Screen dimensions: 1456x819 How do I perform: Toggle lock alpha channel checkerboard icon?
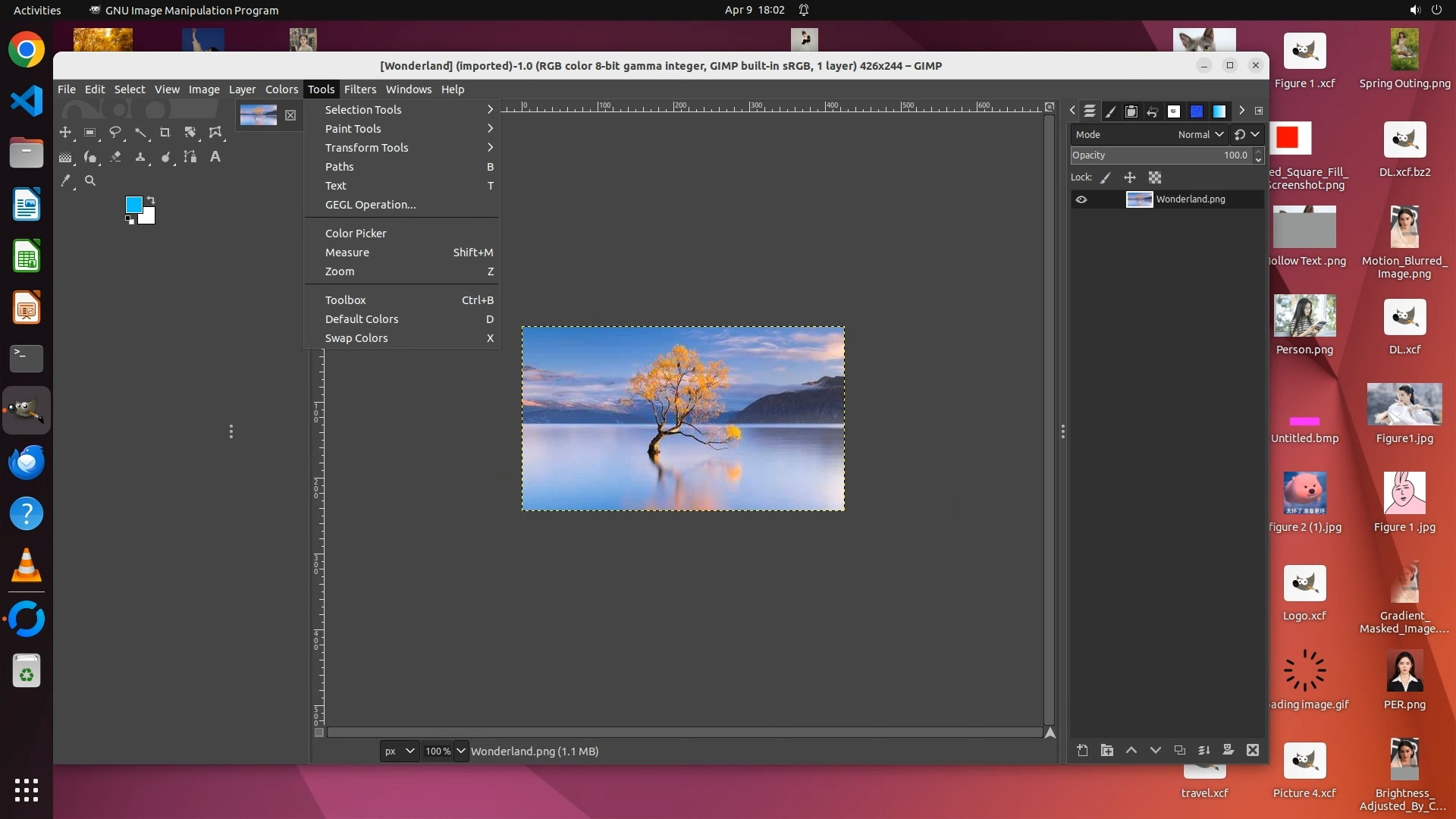pos(1154,177)
